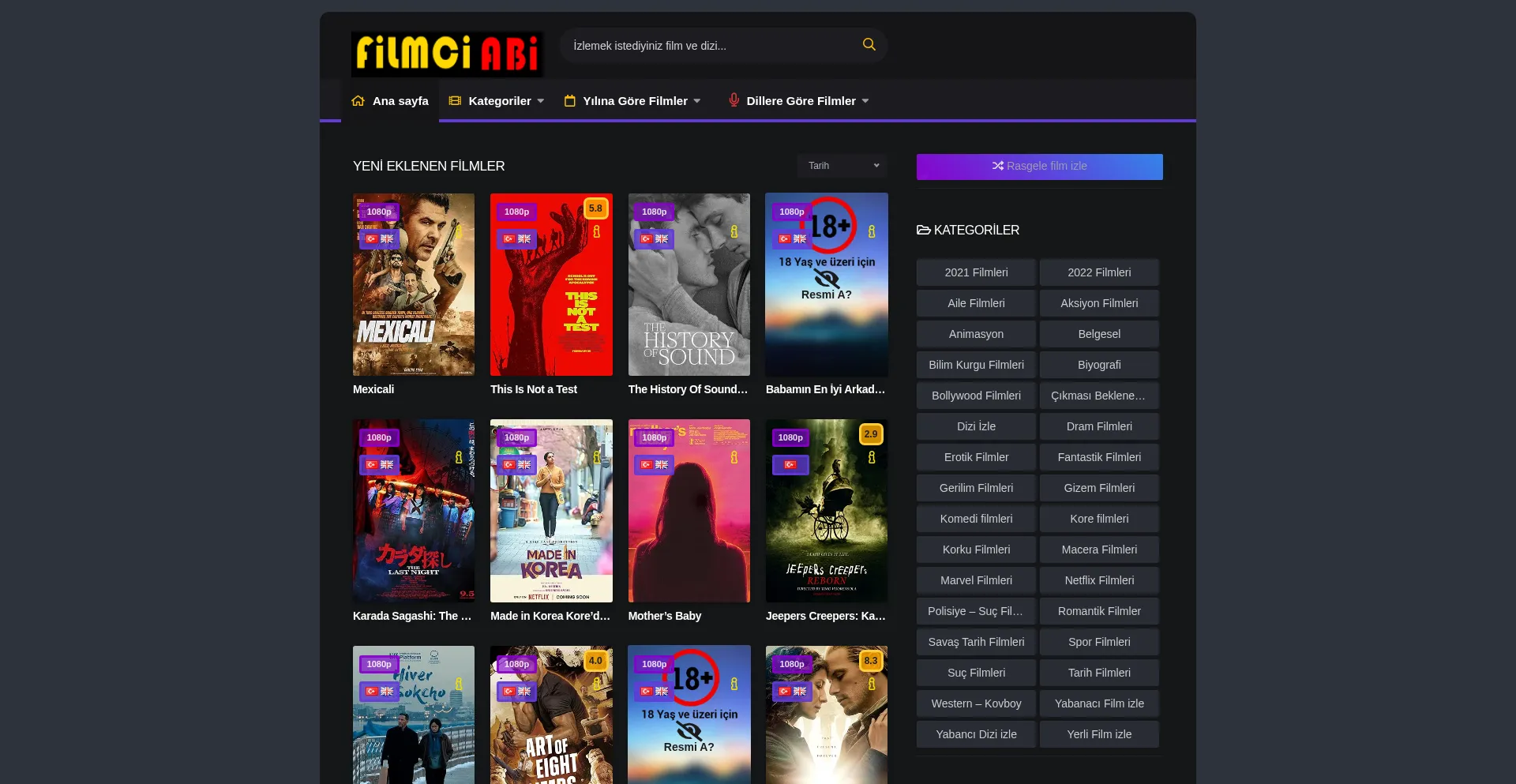The width and height of the screenshot is (1516, 784).
Task: Open Dillere Göre Filmler menu
Action: click(799, 101)
